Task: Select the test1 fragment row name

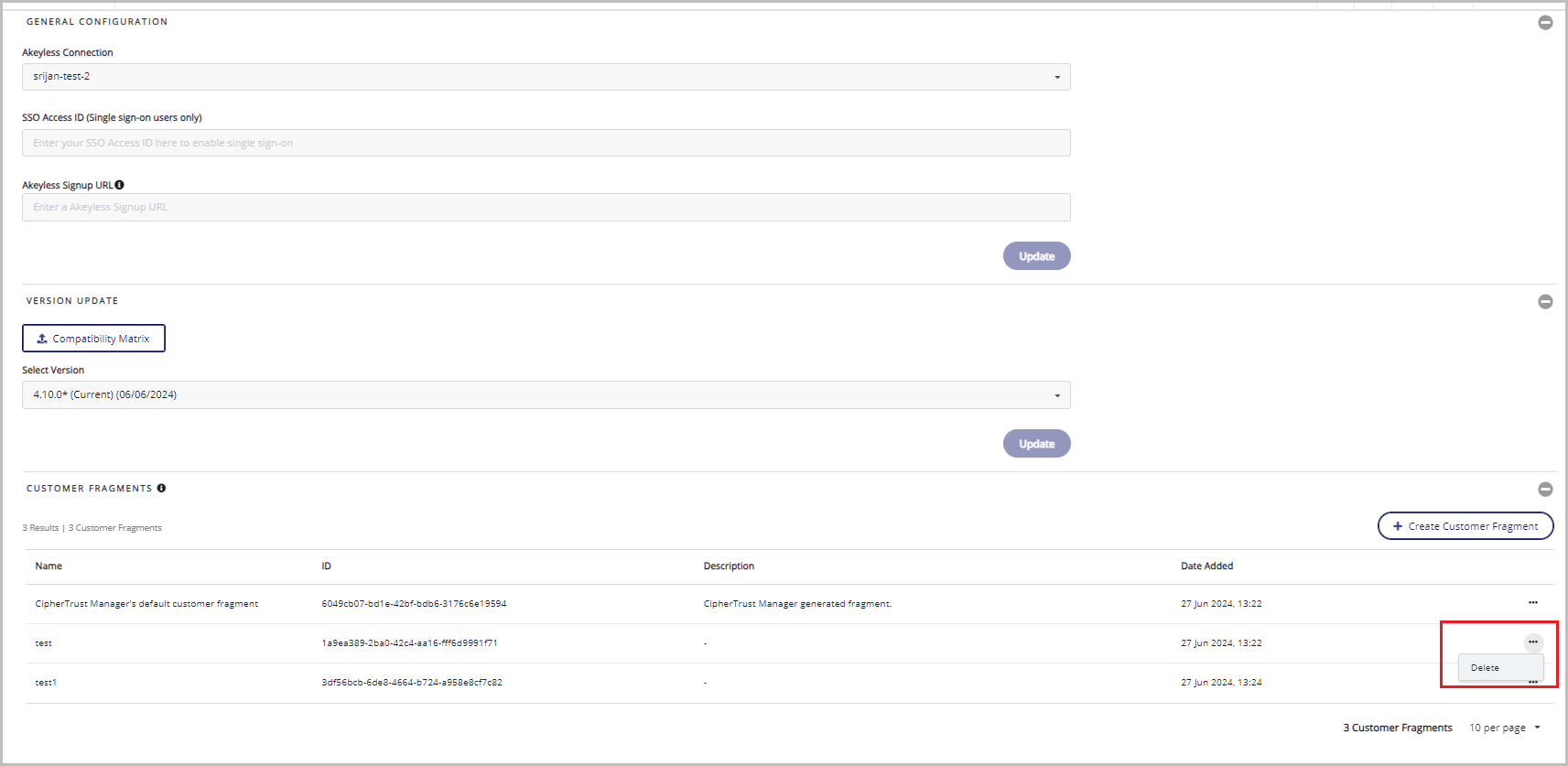Action: click(x=46, y=683)
